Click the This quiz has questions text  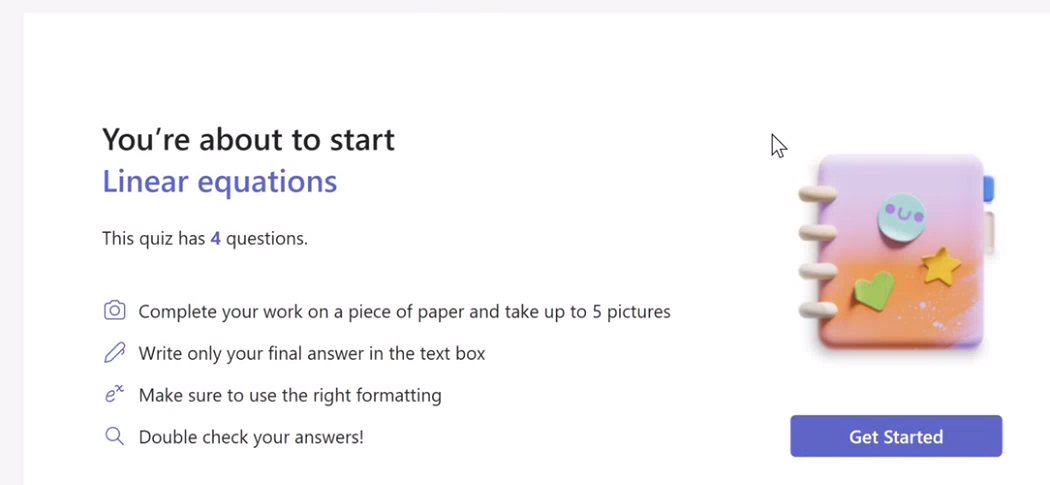[x=205, y=238]
